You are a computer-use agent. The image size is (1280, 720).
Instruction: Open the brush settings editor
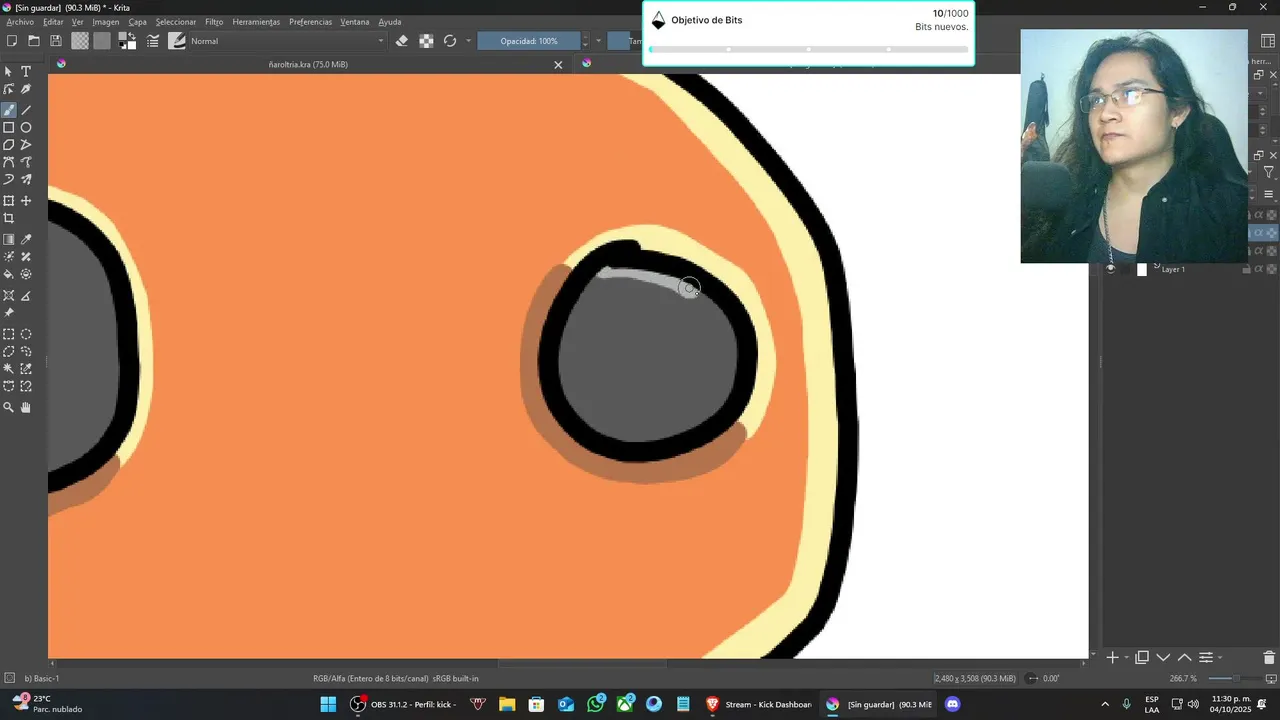point(153,41)
